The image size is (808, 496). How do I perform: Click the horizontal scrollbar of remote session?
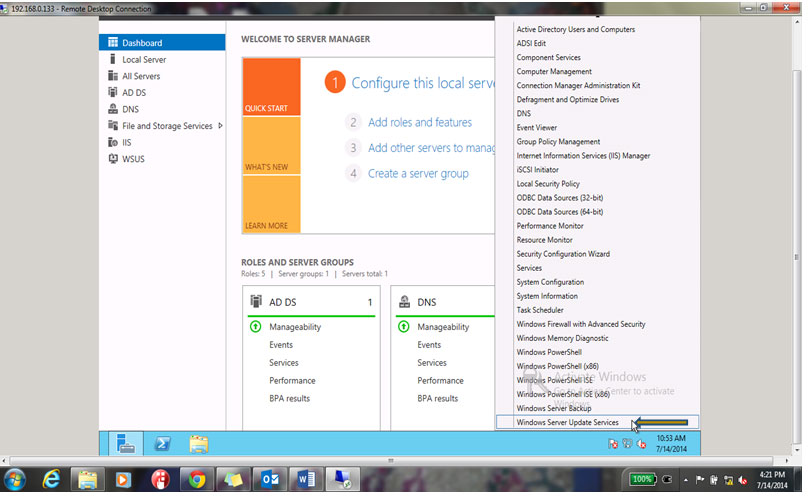coord(391,461)
